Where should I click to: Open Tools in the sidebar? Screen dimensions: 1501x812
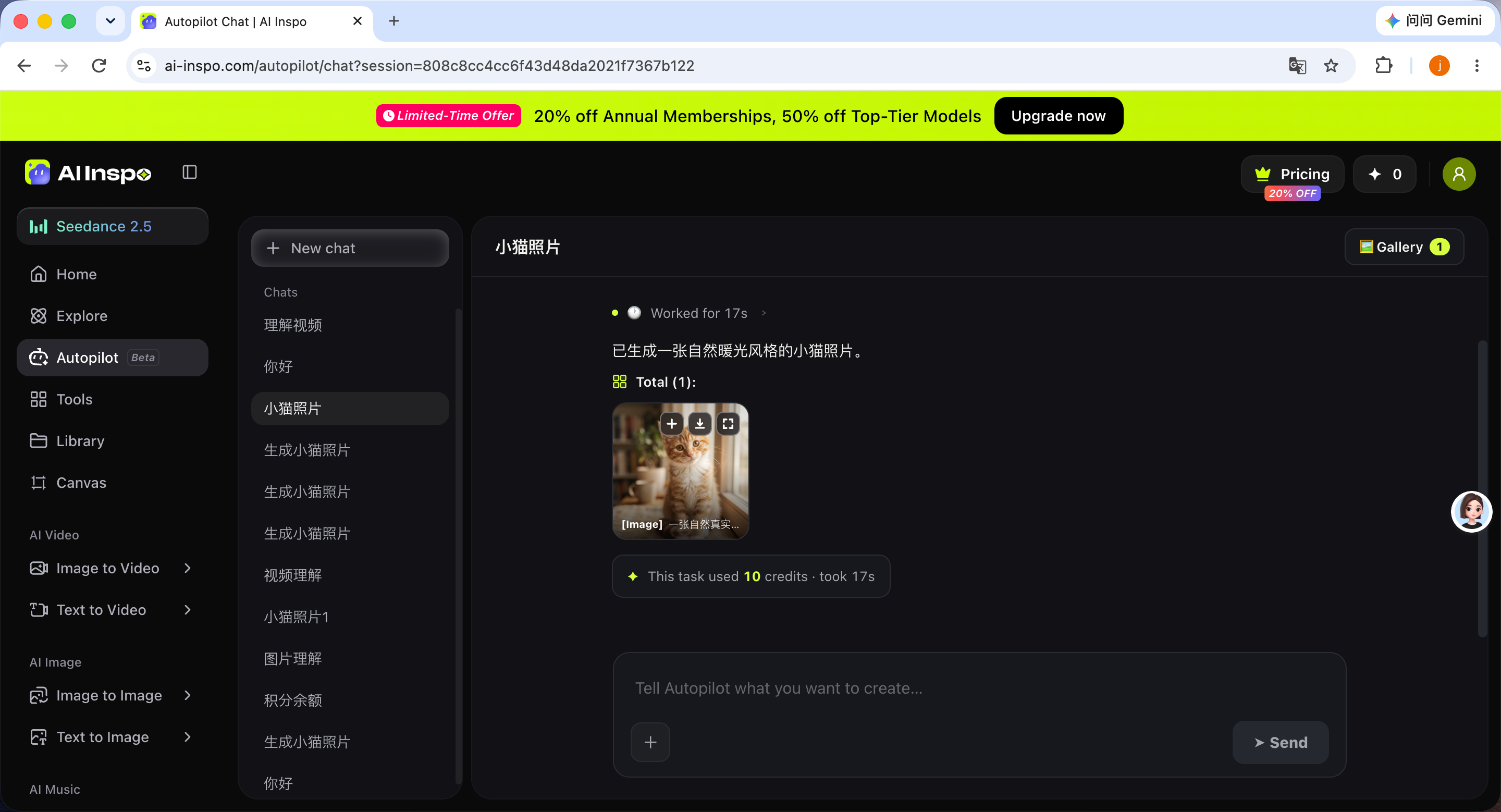pyautogui.click(x=113, y=399)
